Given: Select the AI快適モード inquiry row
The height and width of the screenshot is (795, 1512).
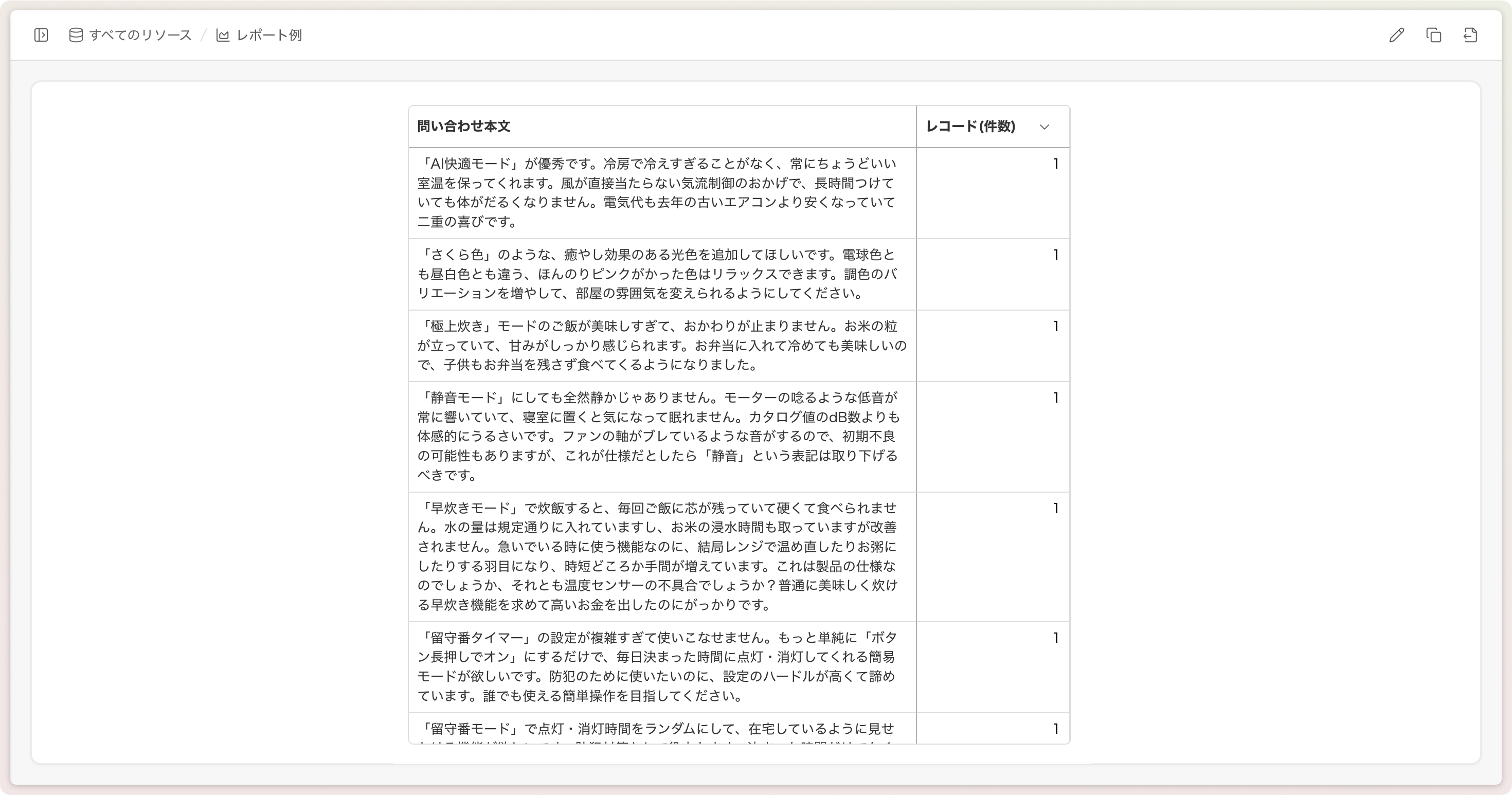Looking at the screenshot, I should (739, 193).
